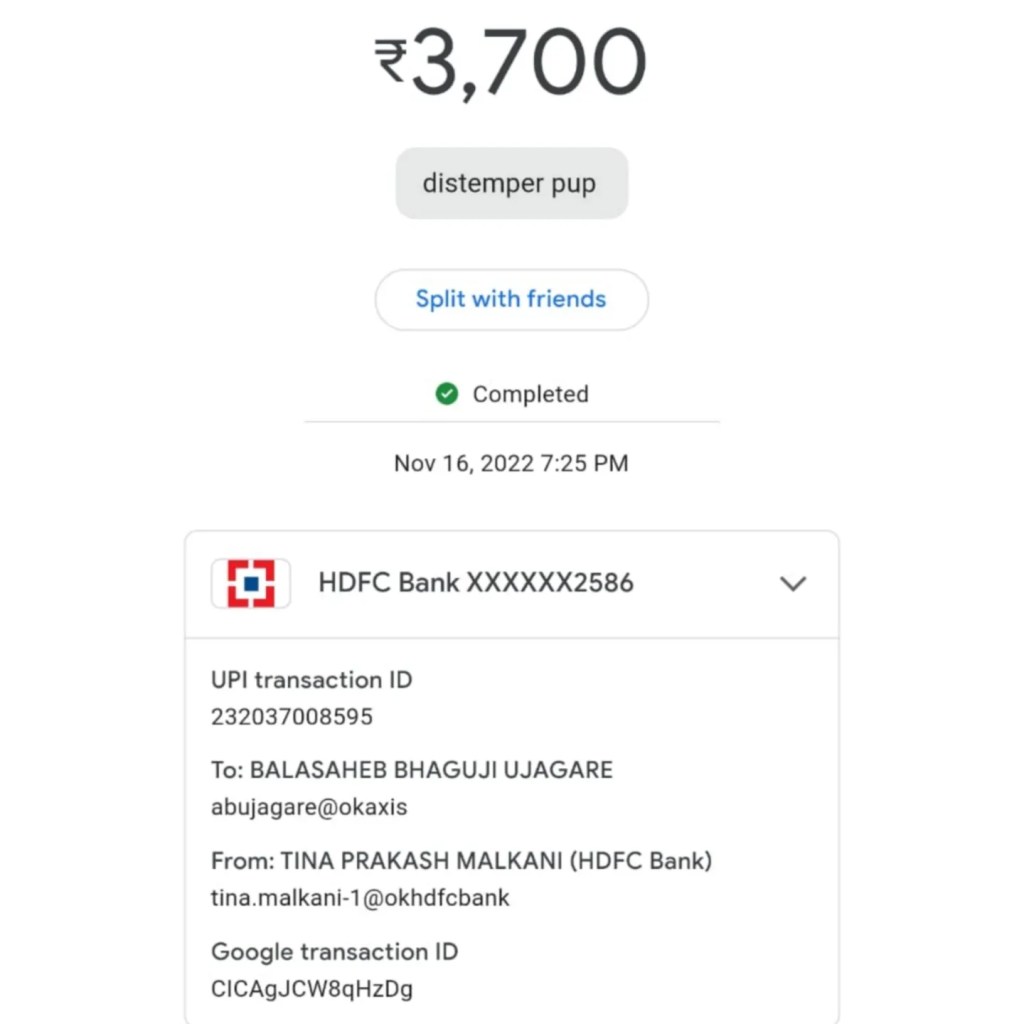Screen dimensions: 1024x1024
Task: Click the HDFC Bank XXXXXX2586 account label
Action: [476, 583]
